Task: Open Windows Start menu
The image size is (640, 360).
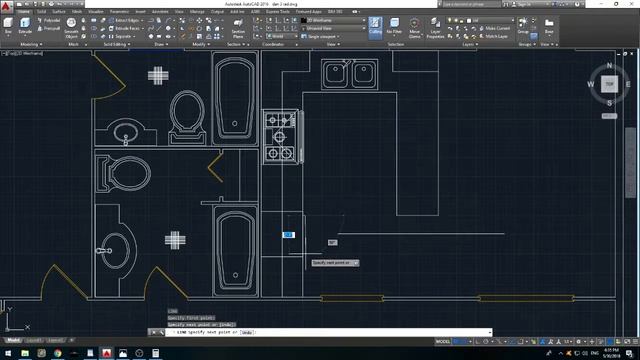Action: pyautogui.click(x=8, y=353)
